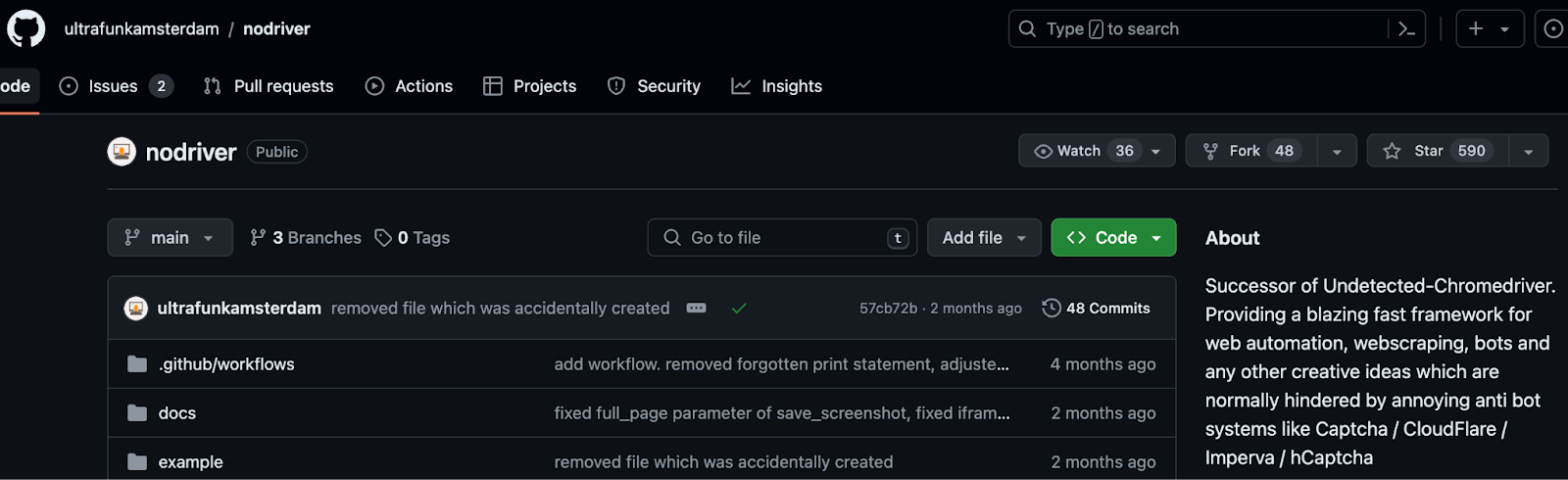The height and width of the screenshot is (480, 1568).
Task: Open the command palette icon
Action: click(1406, 29)
